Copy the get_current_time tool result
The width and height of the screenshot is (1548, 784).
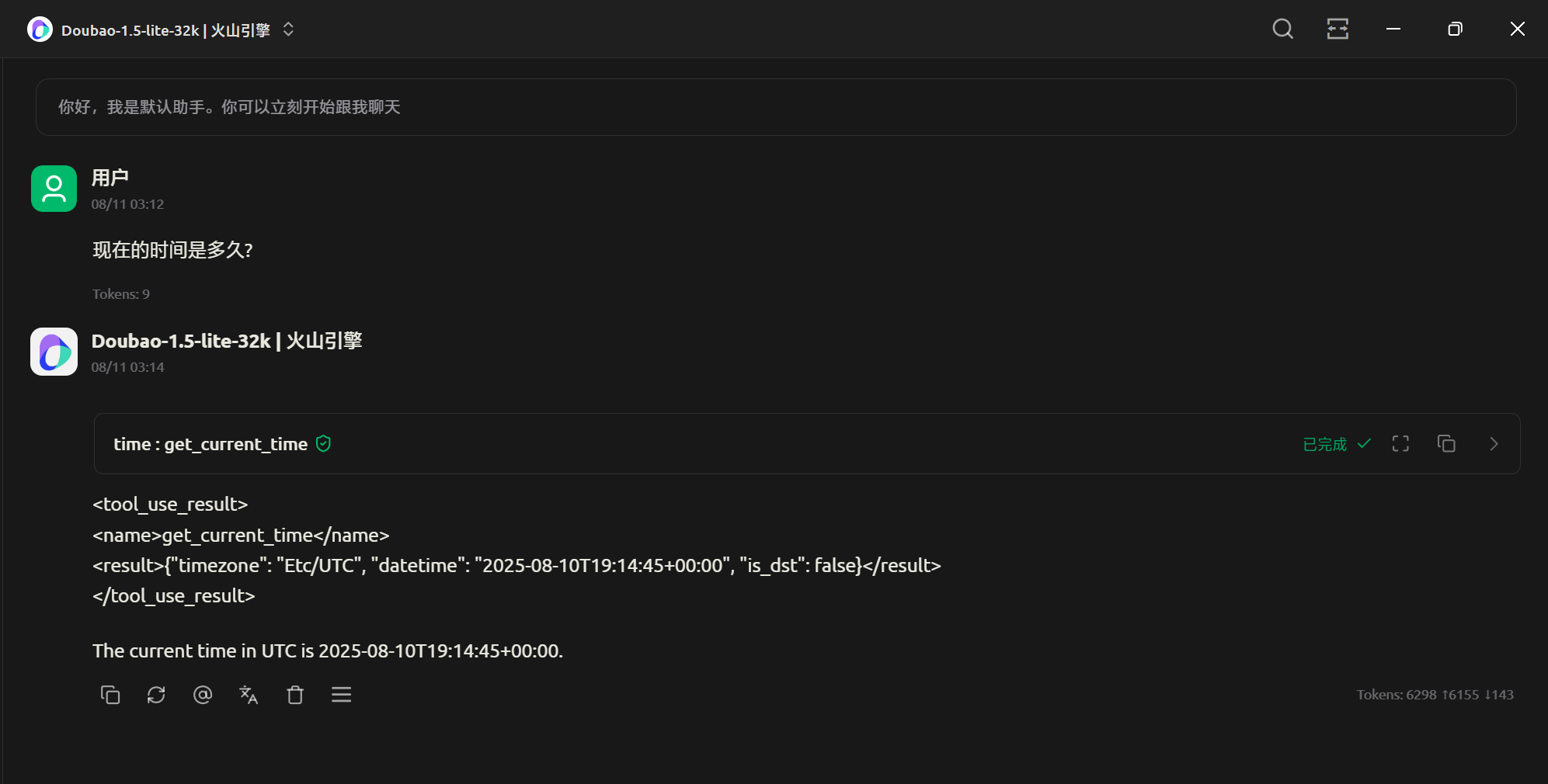[1446, 443]
